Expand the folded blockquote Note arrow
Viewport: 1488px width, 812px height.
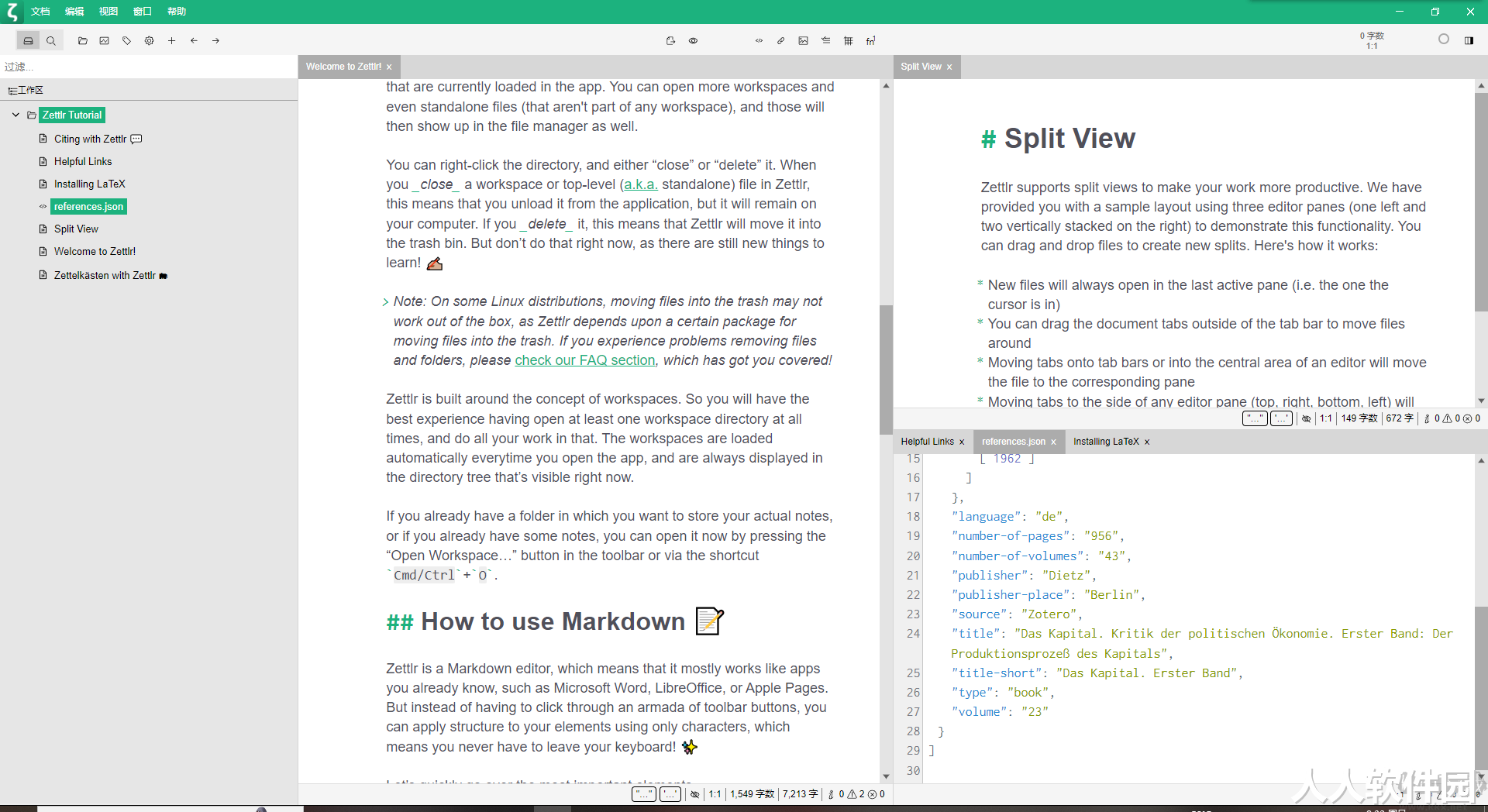pos(385,302)
